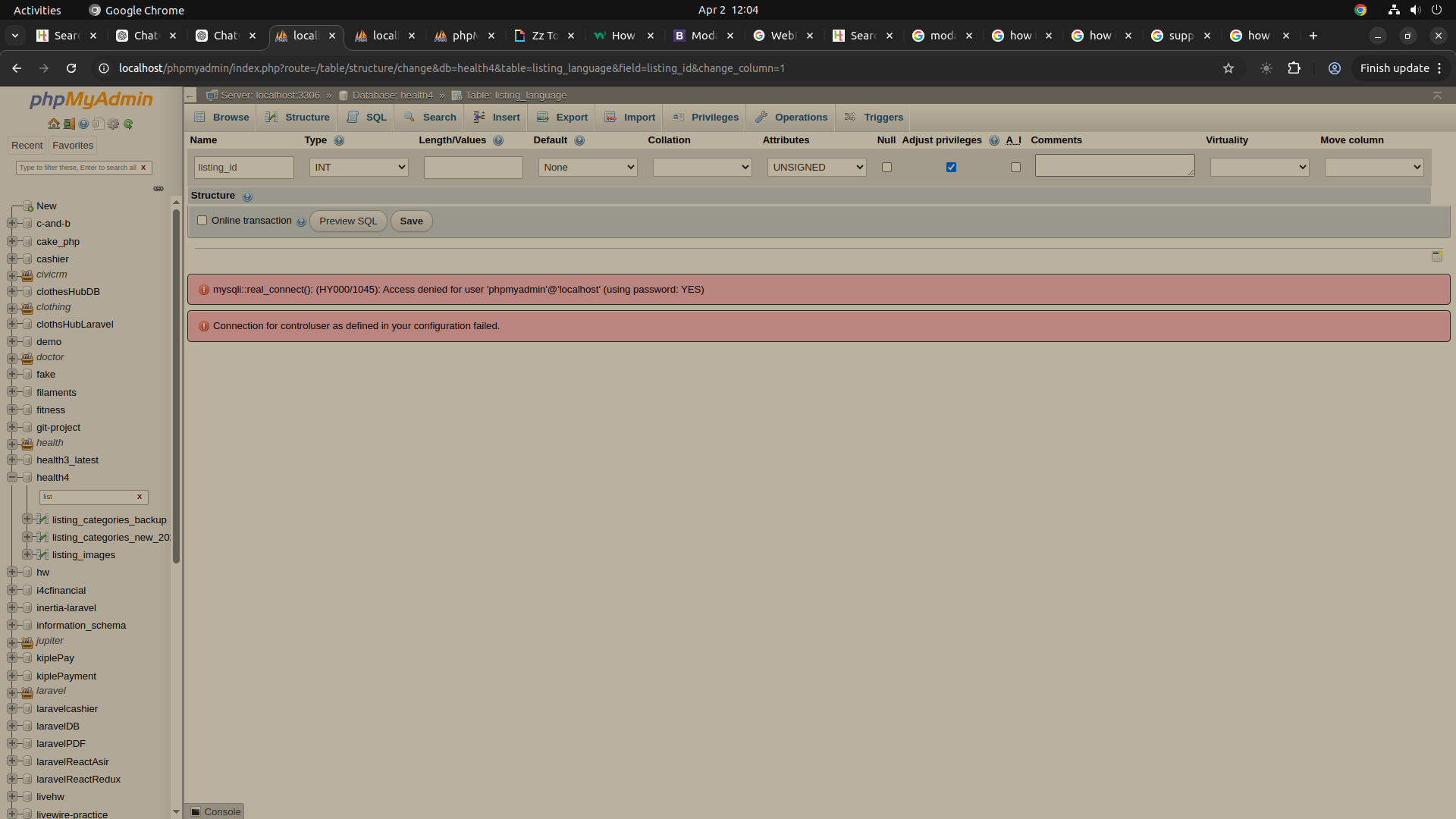Screen dimensions: 1456x819
Task: Click the link chain icon in sidebar
Action: tap(158, 188)
